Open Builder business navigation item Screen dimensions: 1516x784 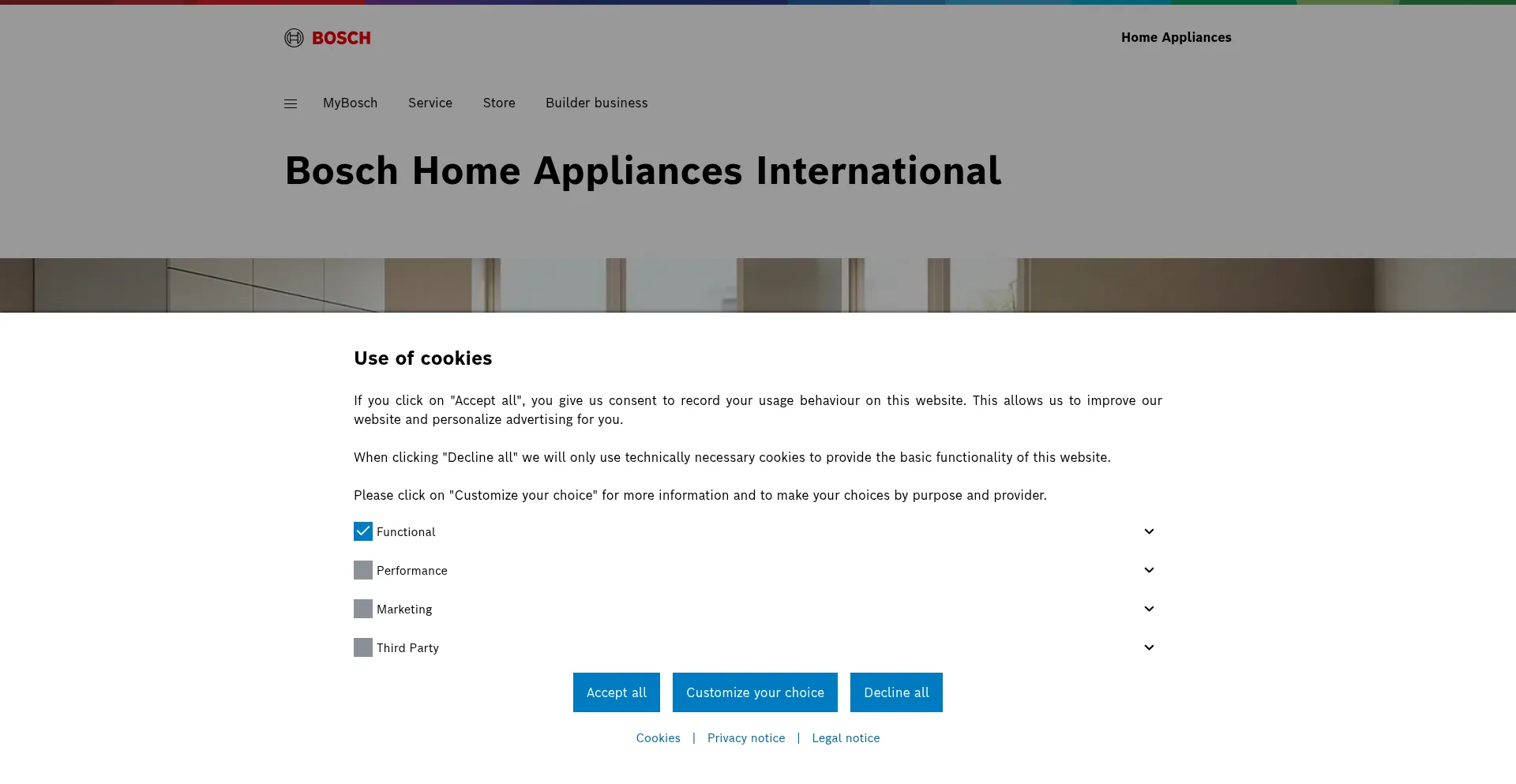tap(596, 103)
